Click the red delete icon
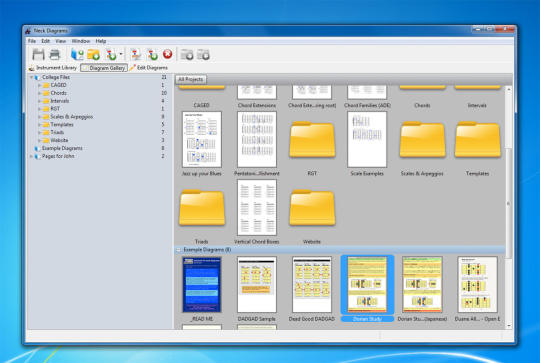 tap(168, 54)
